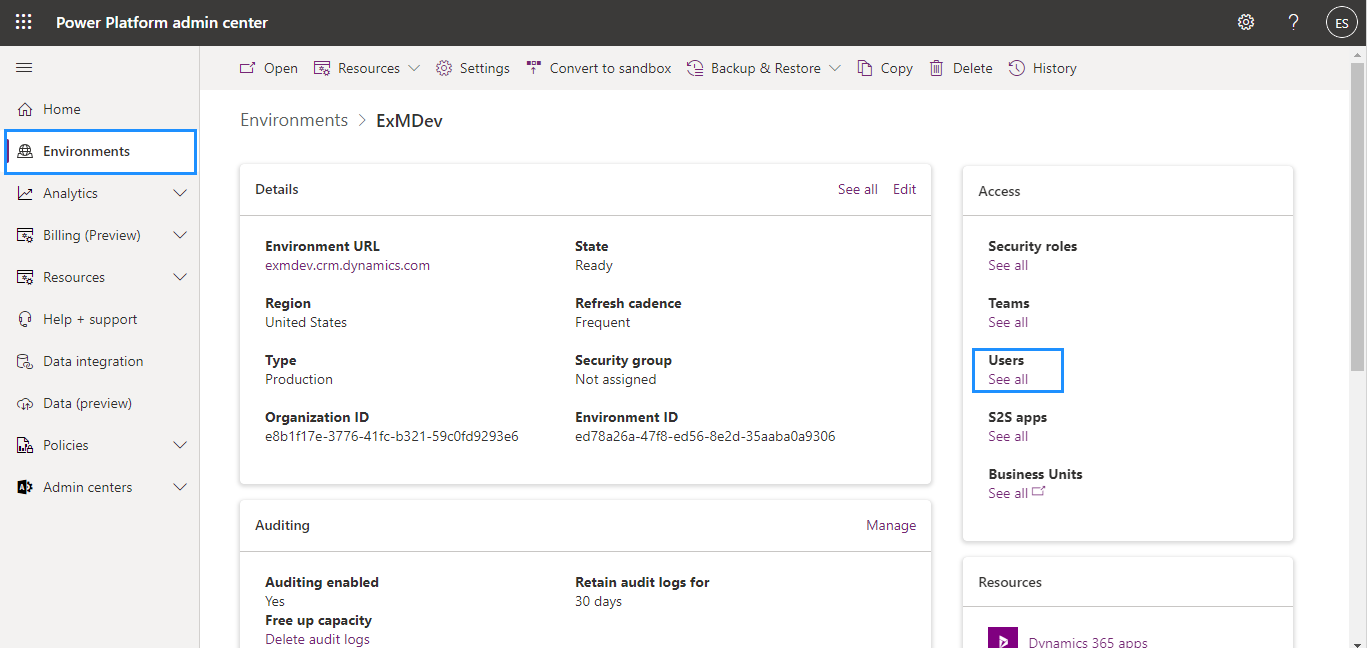Click the Resources sidebar icon

click(x=25, y=277)
